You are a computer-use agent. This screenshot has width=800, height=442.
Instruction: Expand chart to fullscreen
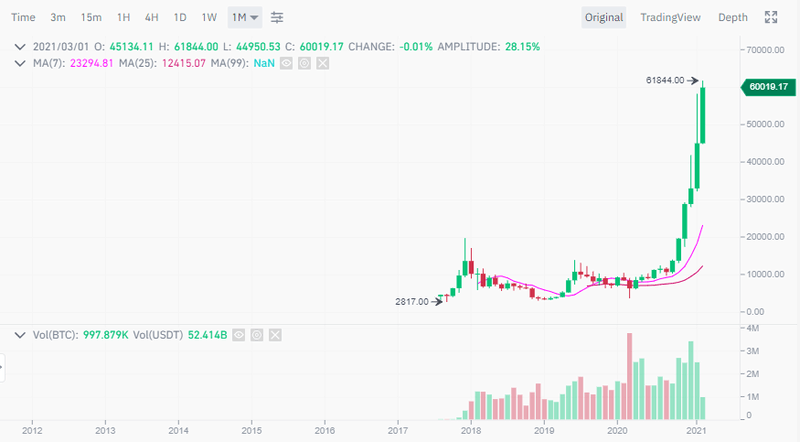pos(771,17)
